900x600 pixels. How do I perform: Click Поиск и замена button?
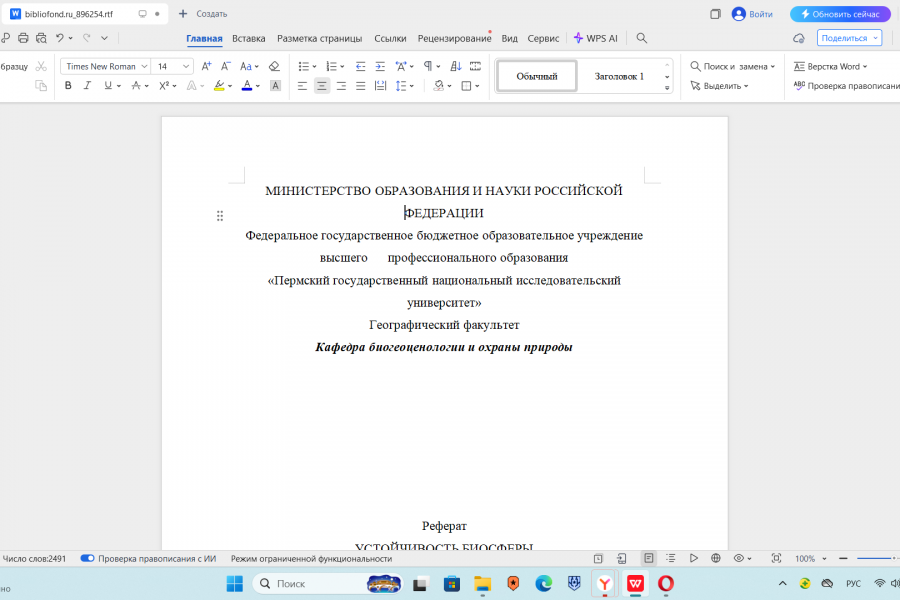(x=732, y=67)
